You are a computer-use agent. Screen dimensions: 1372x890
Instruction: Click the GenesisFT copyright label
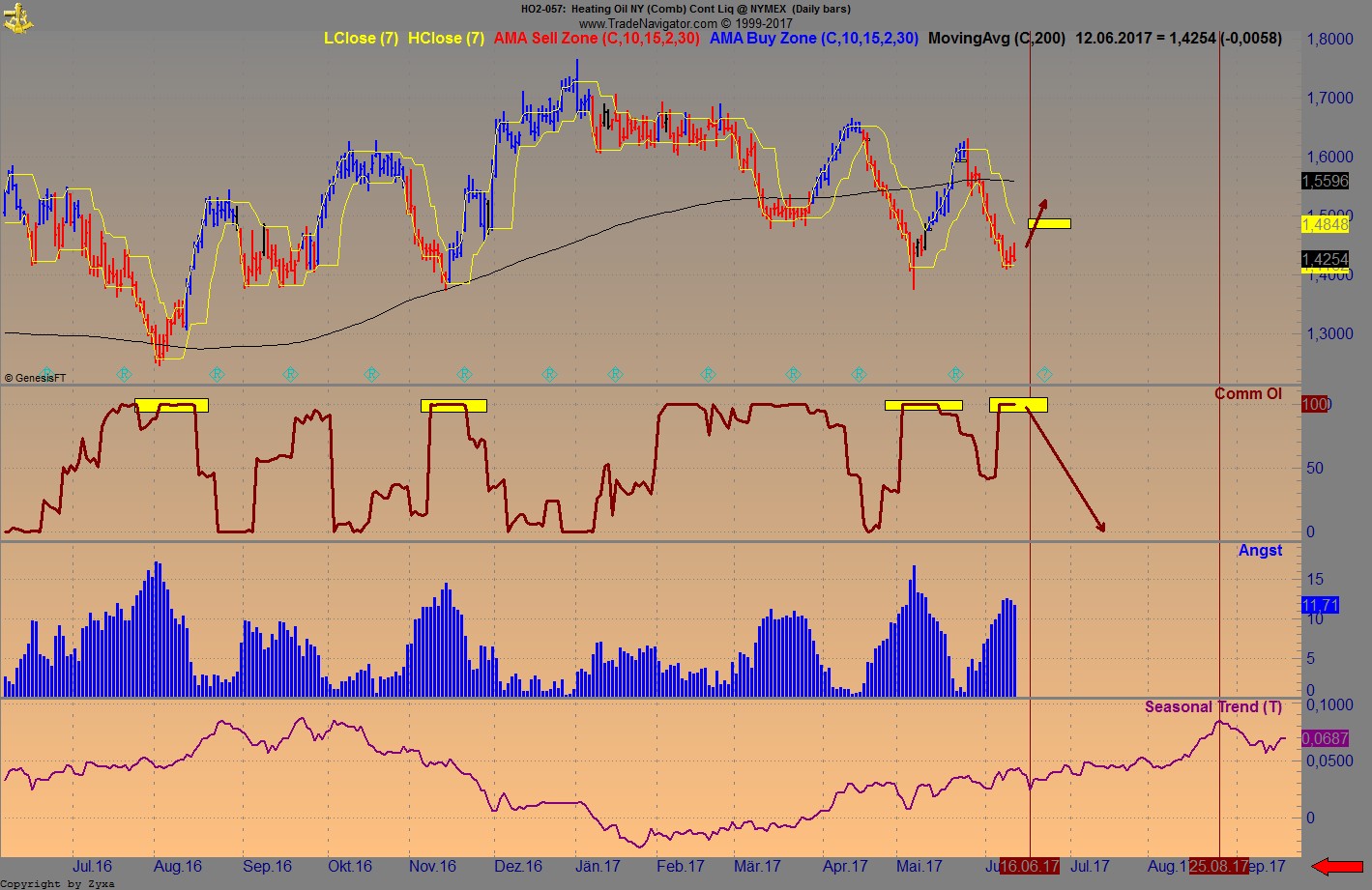pyautogui.click(x=37, y=378)
